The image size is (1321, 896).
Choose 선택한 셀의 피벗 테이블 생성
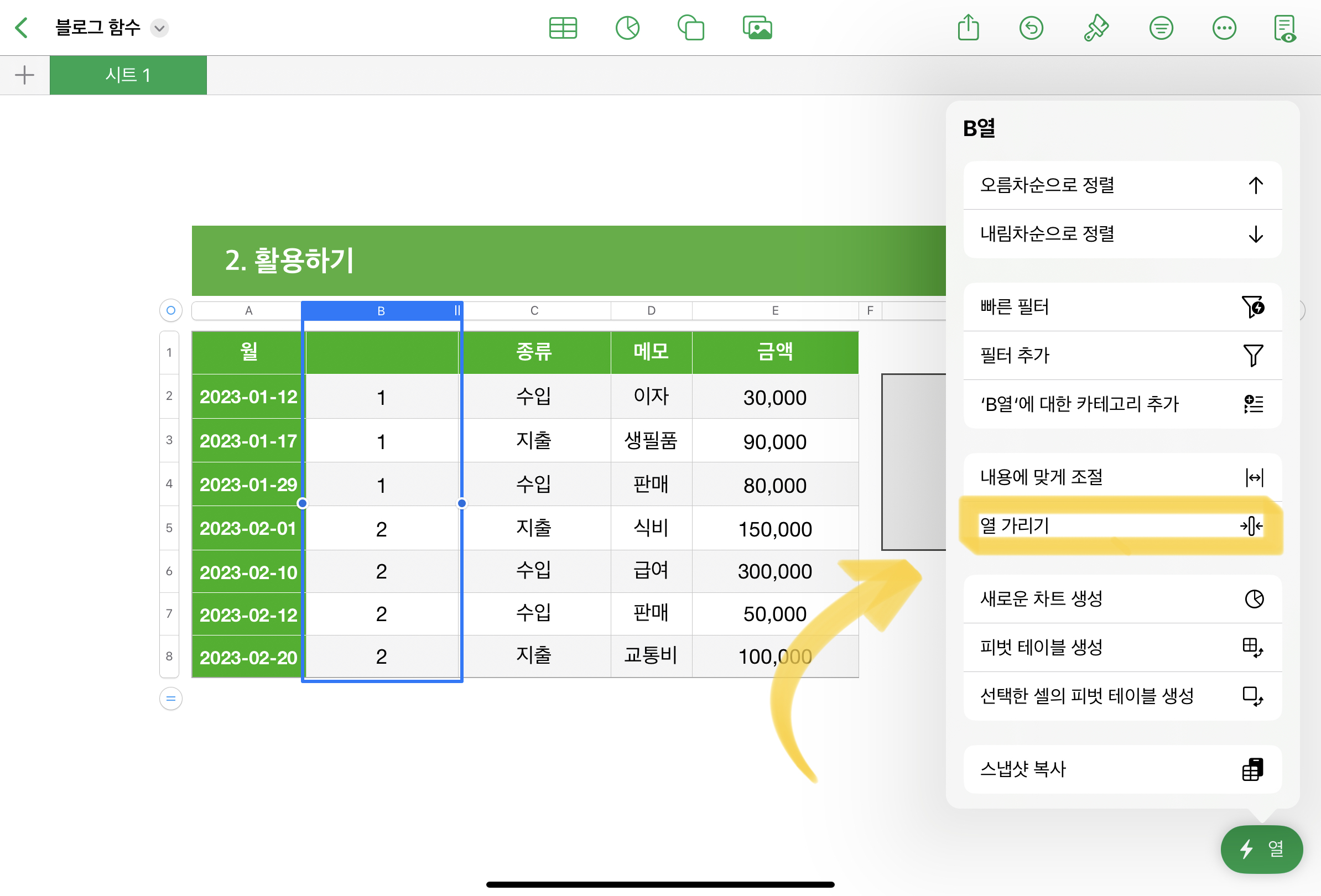coord(1122,696)
